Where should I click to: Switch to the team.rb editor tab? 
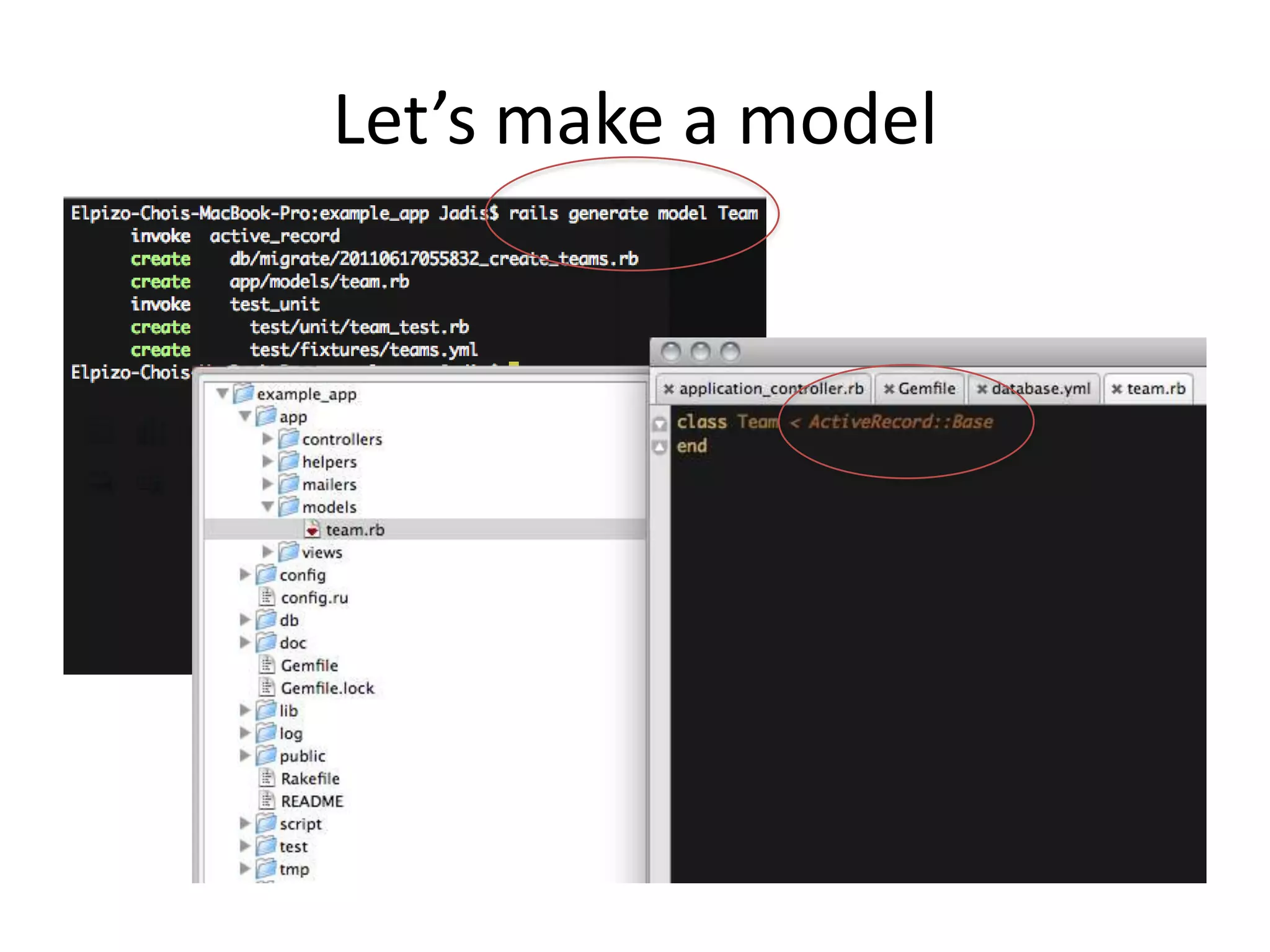click(x=1149, y=389)
